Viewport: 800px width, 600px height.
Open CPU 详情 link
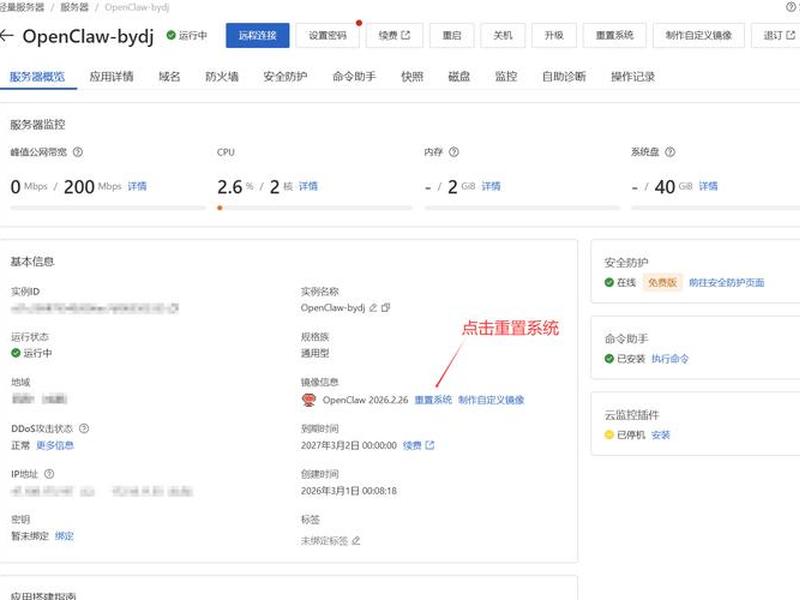pyautogui.click(x=308, y=186)
